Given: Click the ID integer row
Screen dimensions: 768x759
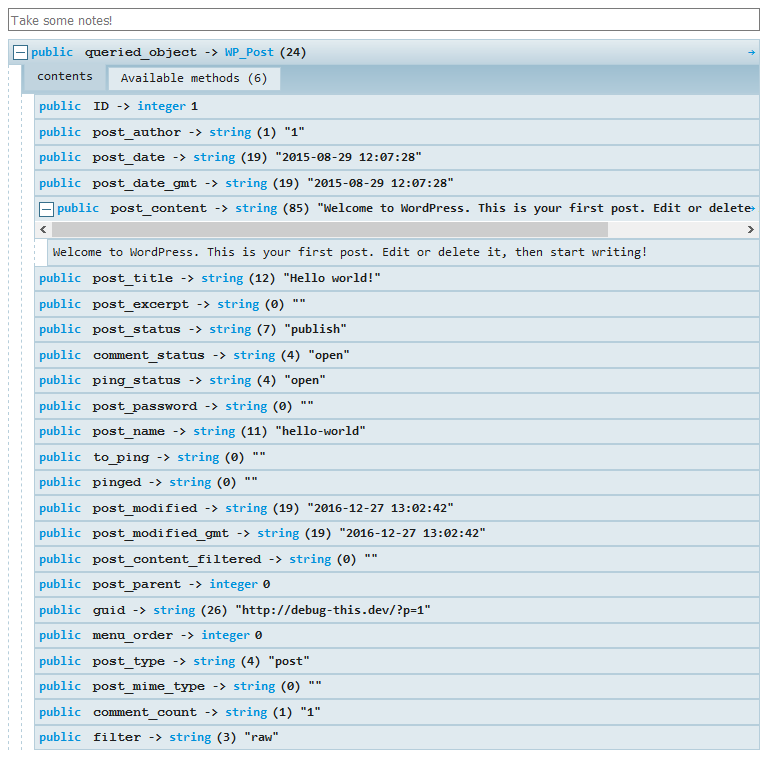Looking at the screenshot, I should click(x=397, y=107).
